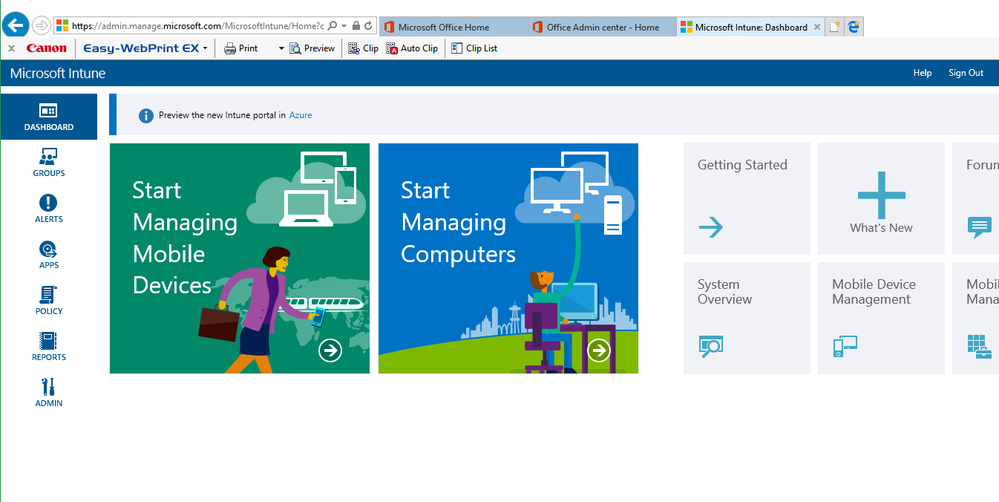Click the System Overview magnifier icon

click(710, 346)
